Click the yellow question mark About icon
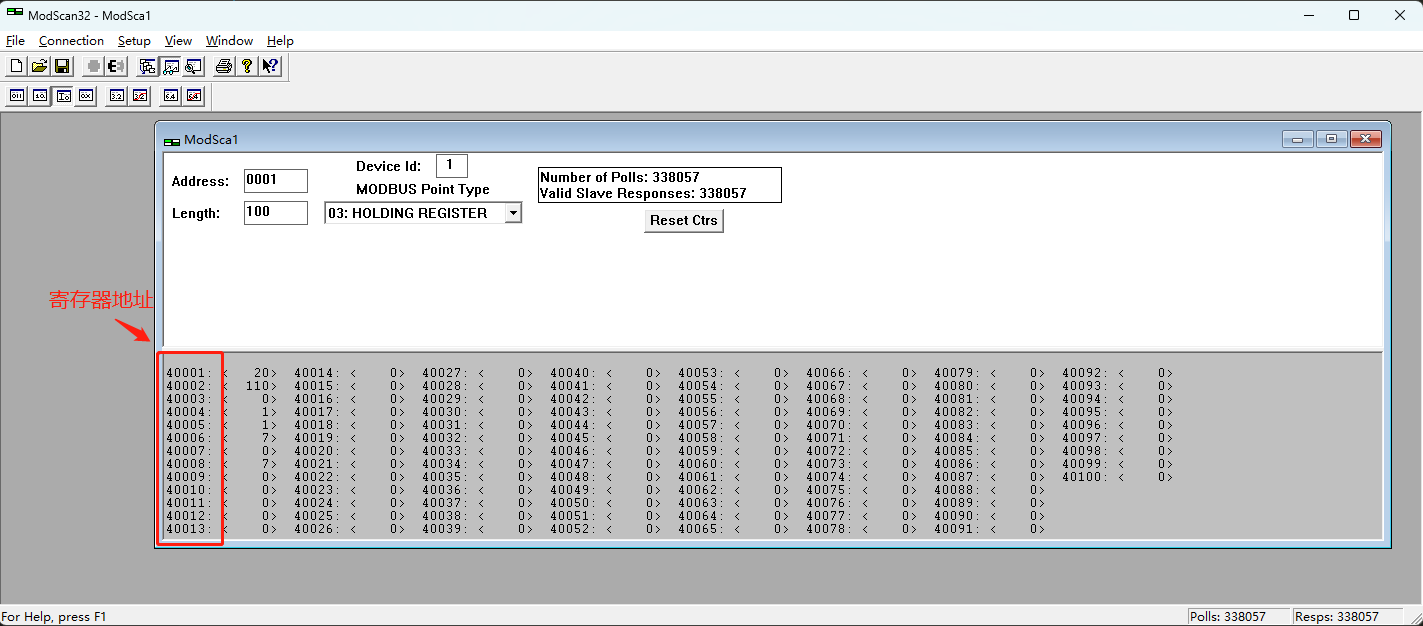Image resolution: width=1423 pixels, height=626 pixels. (x=247, y=66)
